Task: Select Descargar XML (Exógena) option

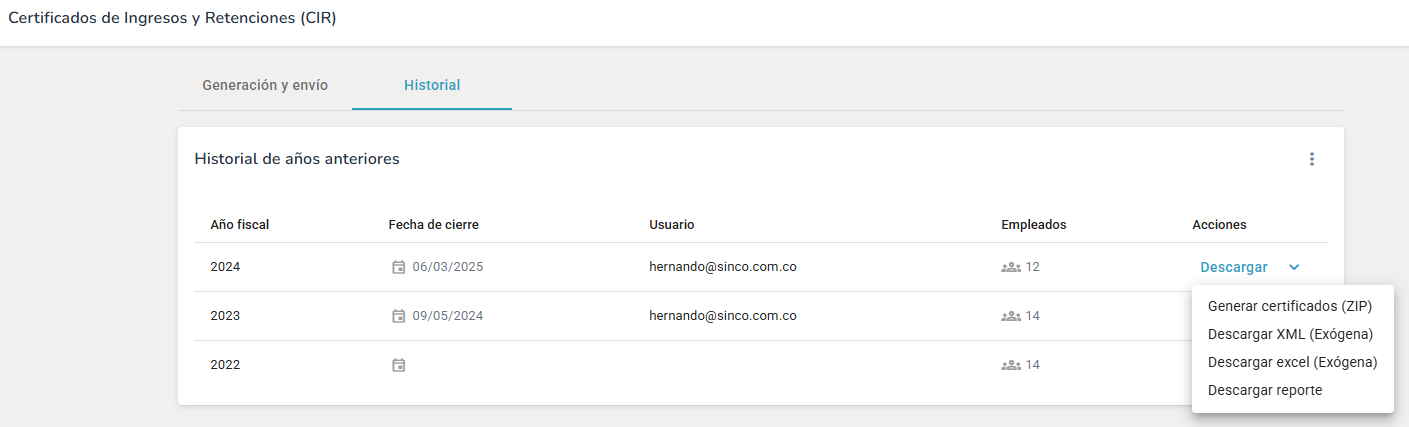Action: click(1290, 334)
